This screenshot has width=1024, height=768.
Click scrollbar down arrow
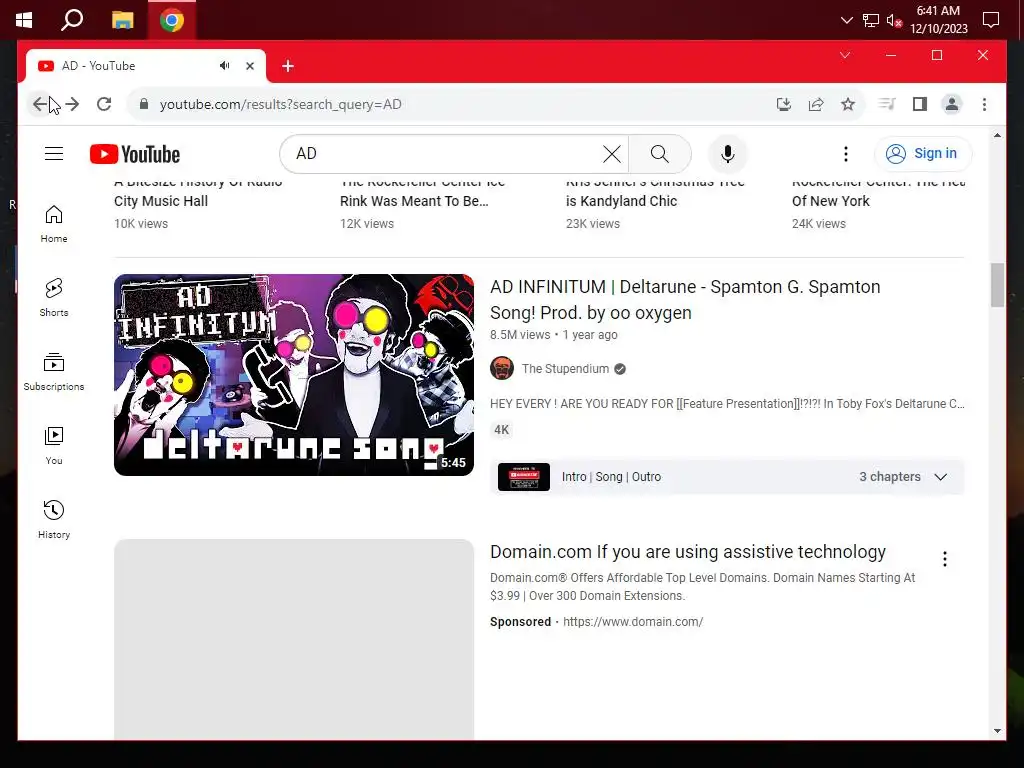(997, 731)
